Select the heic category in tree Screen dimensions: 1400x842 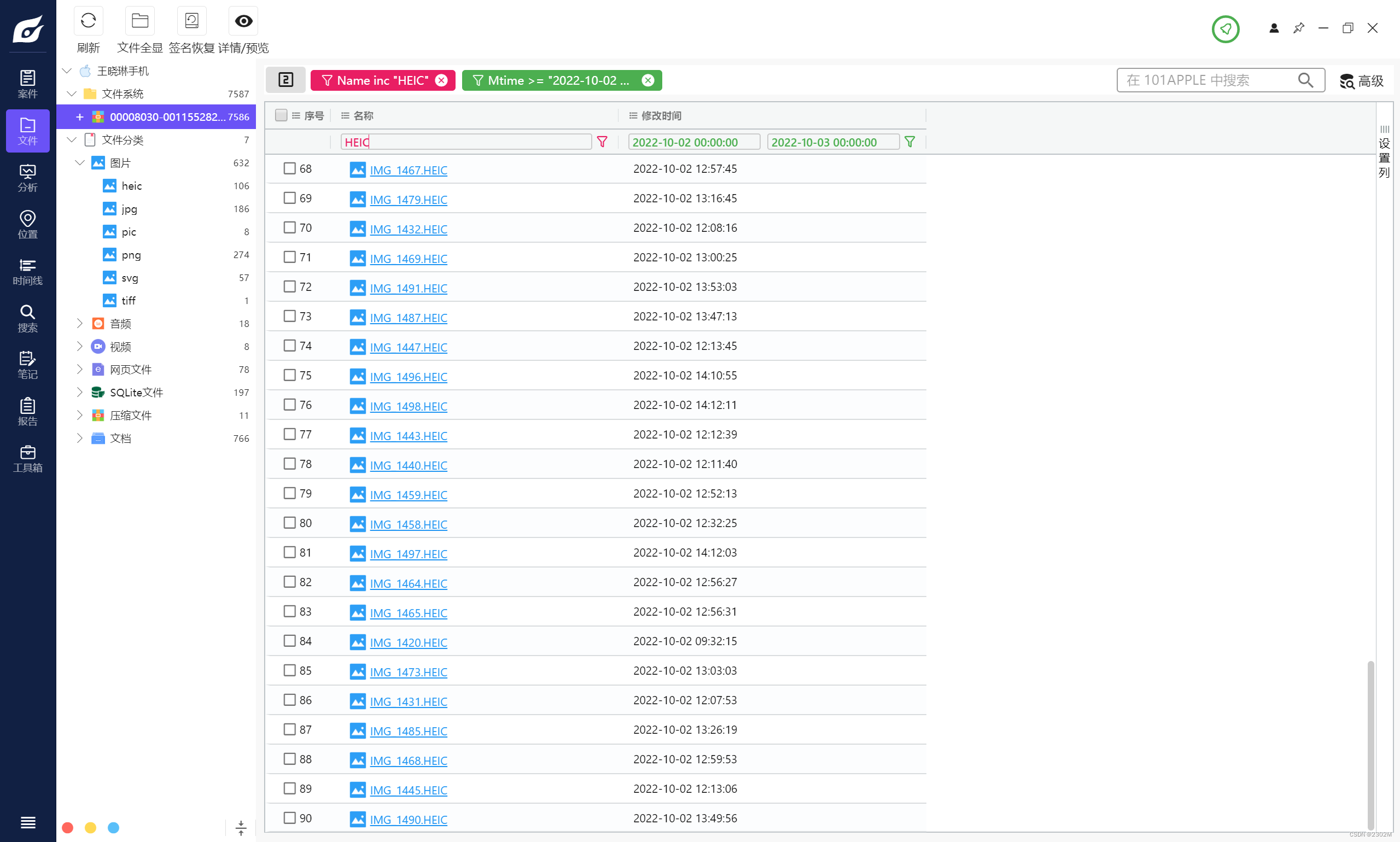[x=131, y=186]
